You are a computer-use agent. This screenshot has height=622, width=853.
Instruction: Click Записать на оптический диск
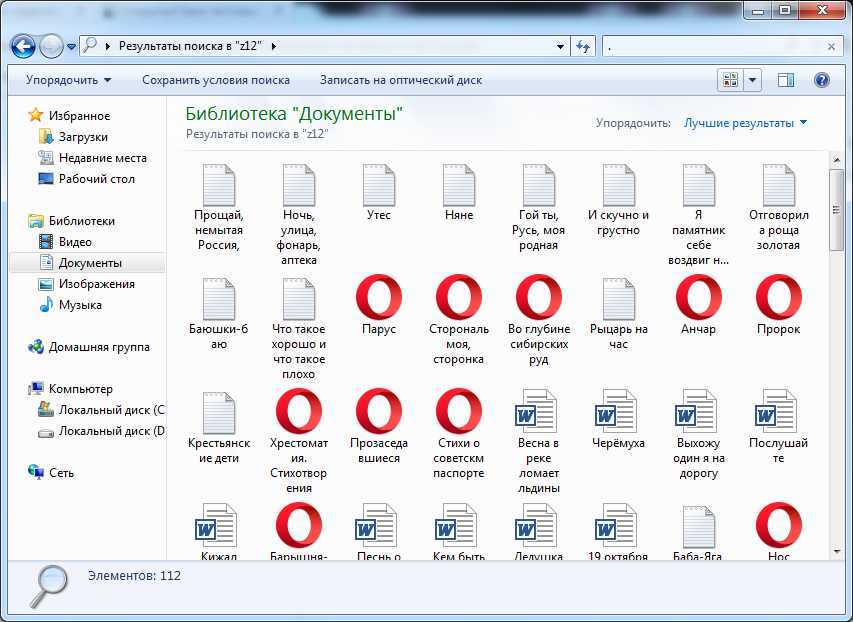(401, 80)
